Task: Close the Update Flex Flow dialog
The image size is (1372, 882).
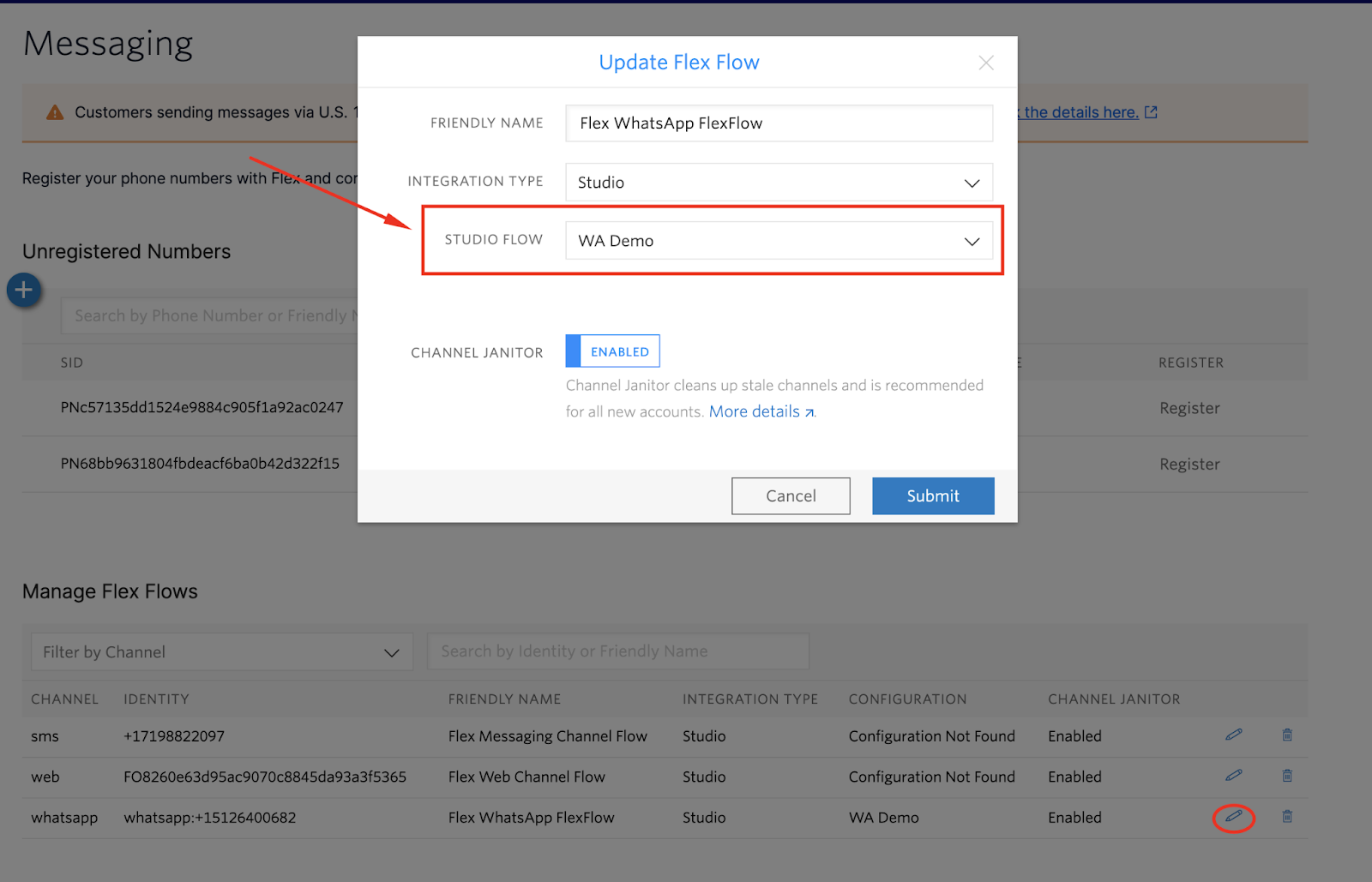Action: (x=986, y=63)
